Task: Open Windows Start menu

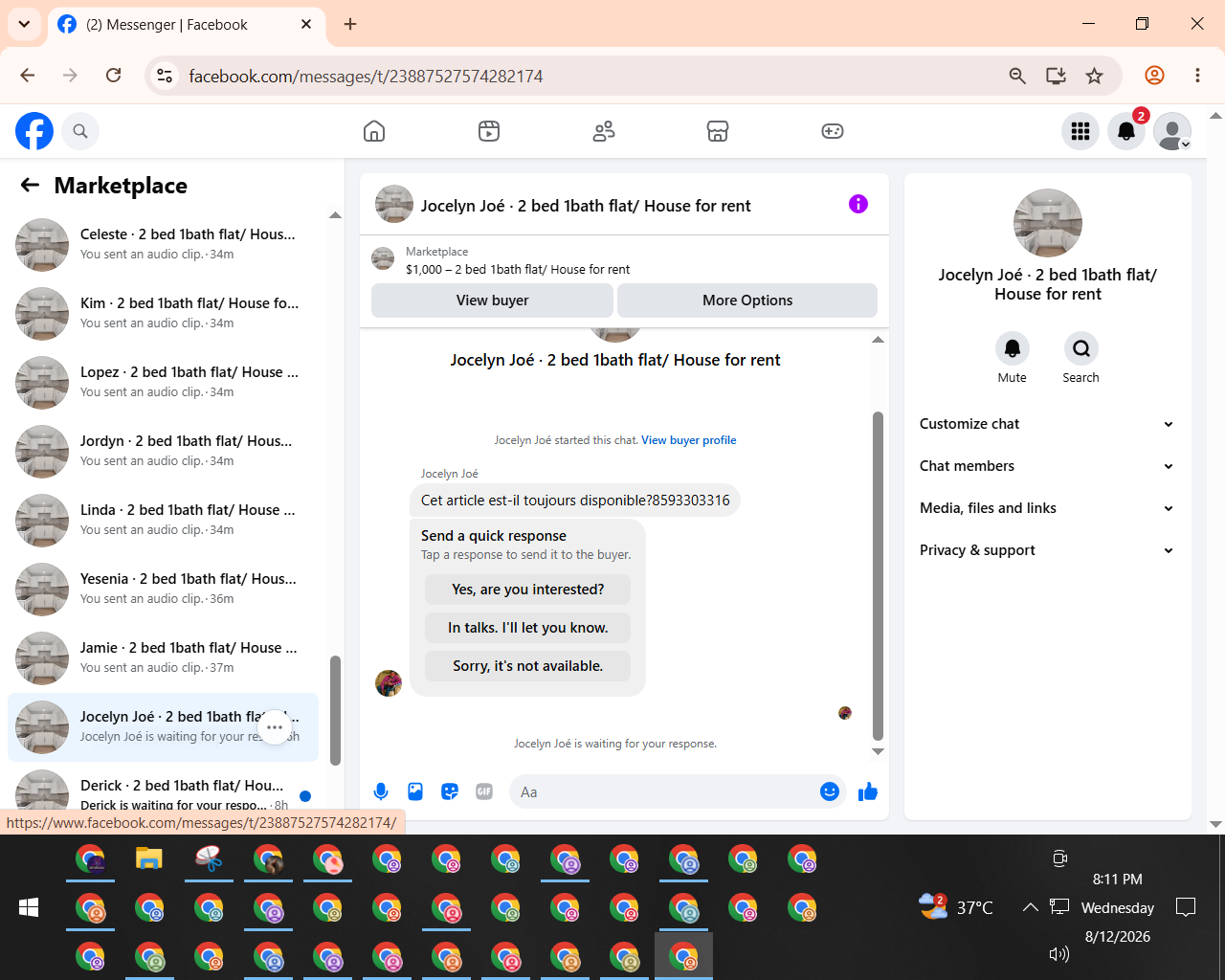Action: tap(29, 907)
